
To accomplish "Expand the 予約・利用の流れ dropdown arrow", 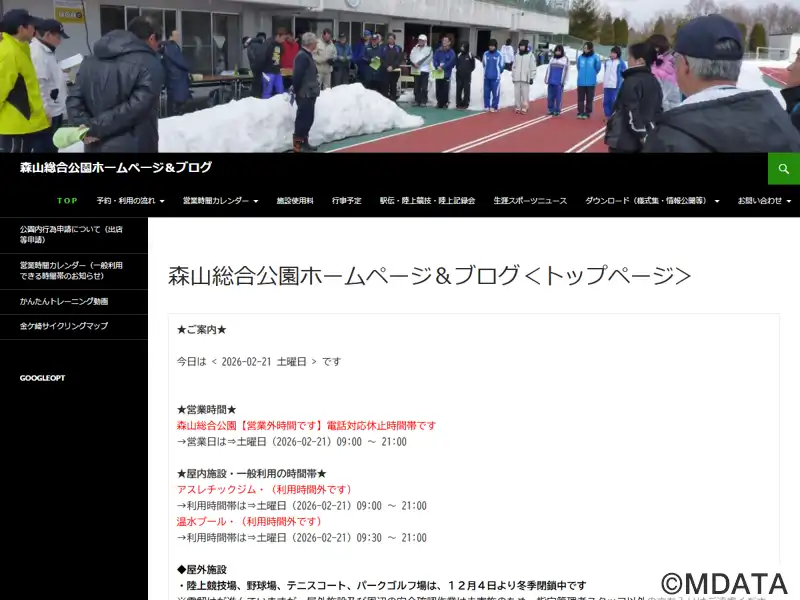I will tap(162, 201).
